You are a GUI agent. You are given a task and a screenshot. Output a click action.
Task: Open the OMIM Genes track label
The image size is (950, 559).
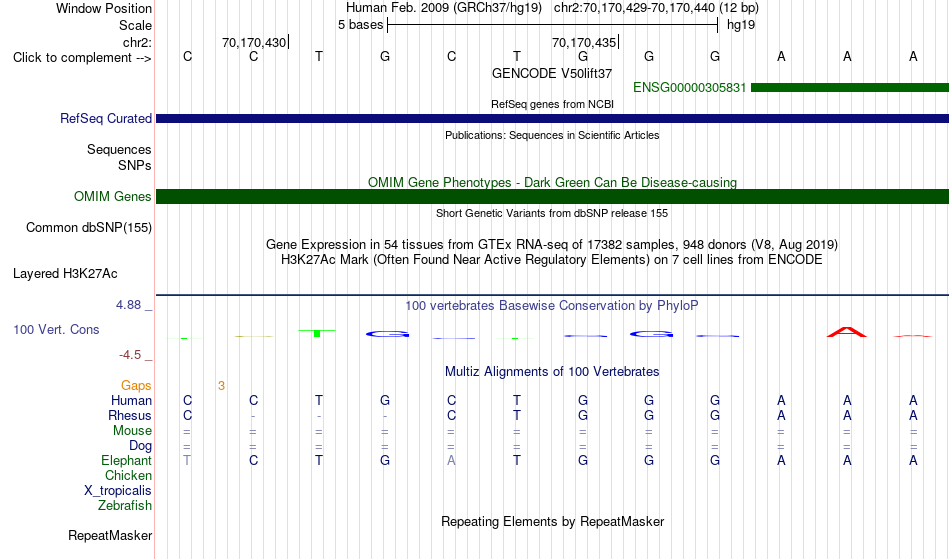point(112,196)
